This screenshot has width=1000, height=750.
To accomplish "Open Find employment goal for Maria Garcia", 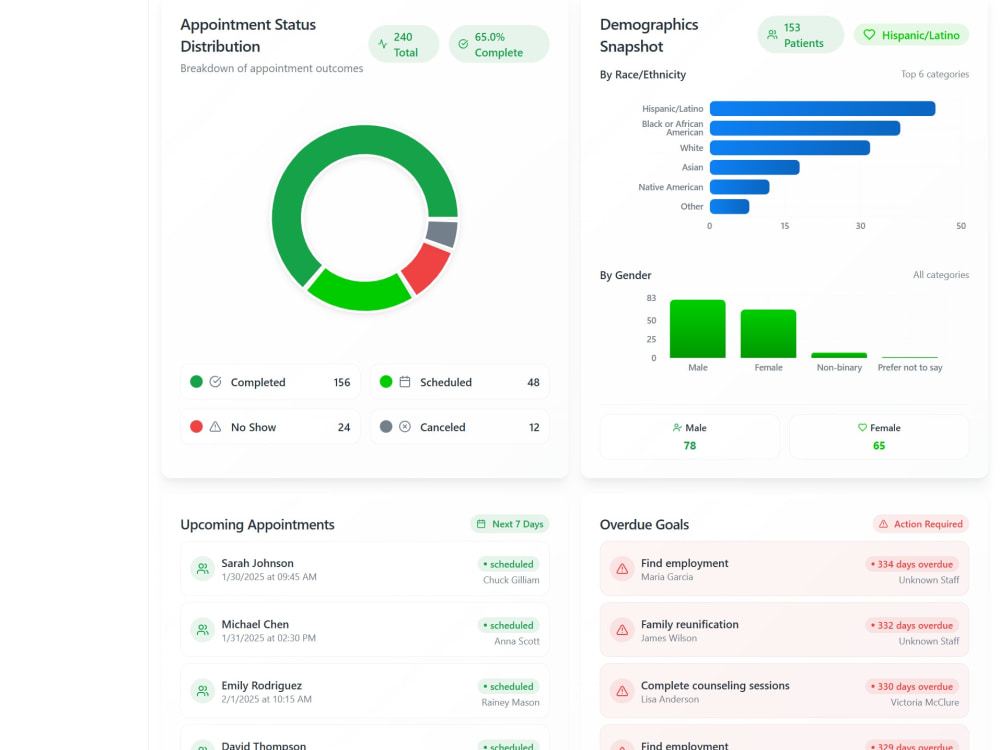I will tap(784, 568).
